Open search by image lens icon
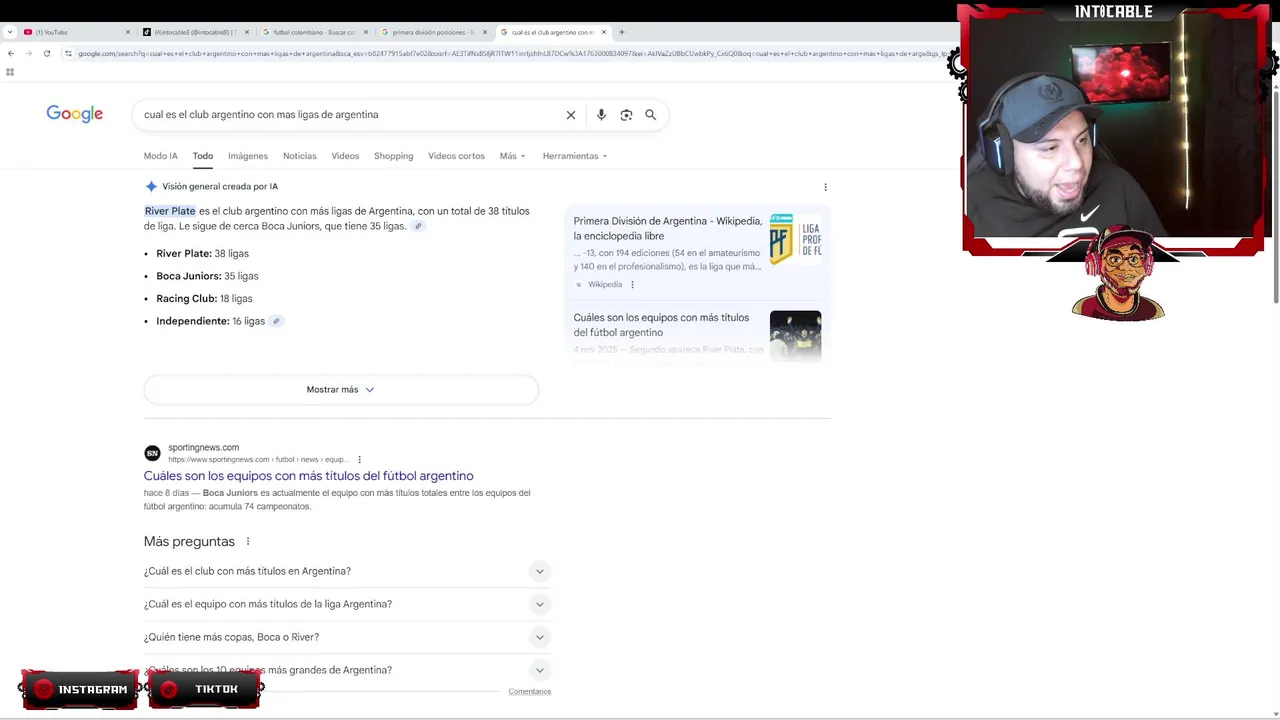Image resolution: width=1280 pixels, height=720 pixels. coord(626,115)
